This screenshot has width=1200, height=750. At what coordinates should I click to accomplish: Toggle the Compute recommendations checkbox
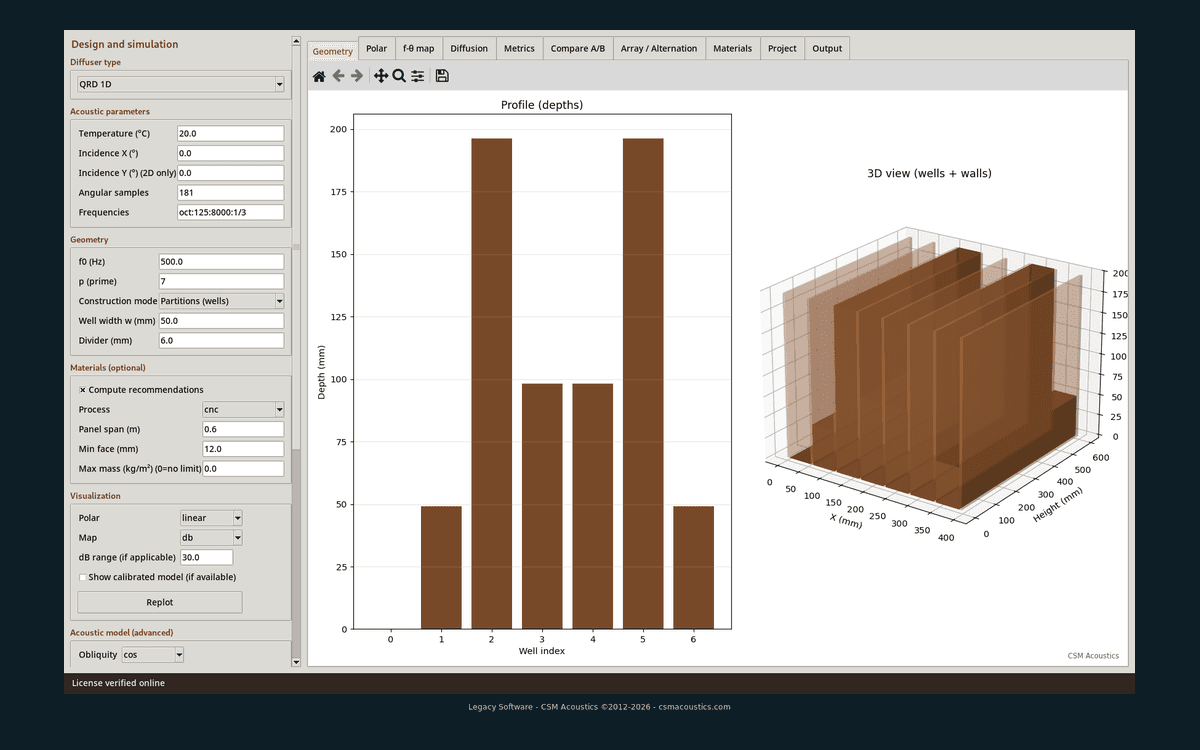tap(83, 390)
